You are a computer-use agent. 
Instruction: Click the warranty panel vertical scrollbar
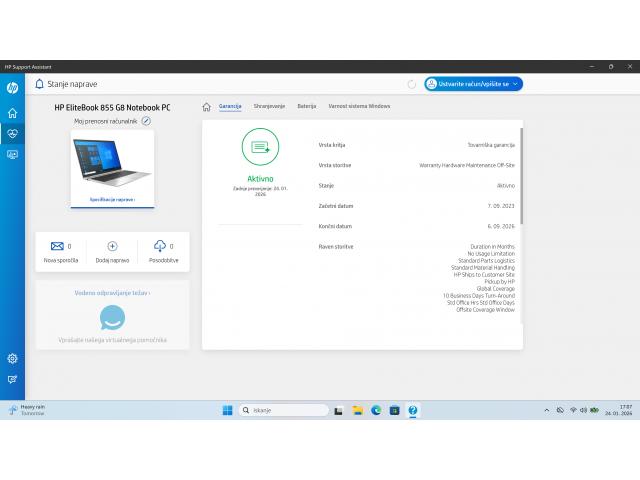521,175
